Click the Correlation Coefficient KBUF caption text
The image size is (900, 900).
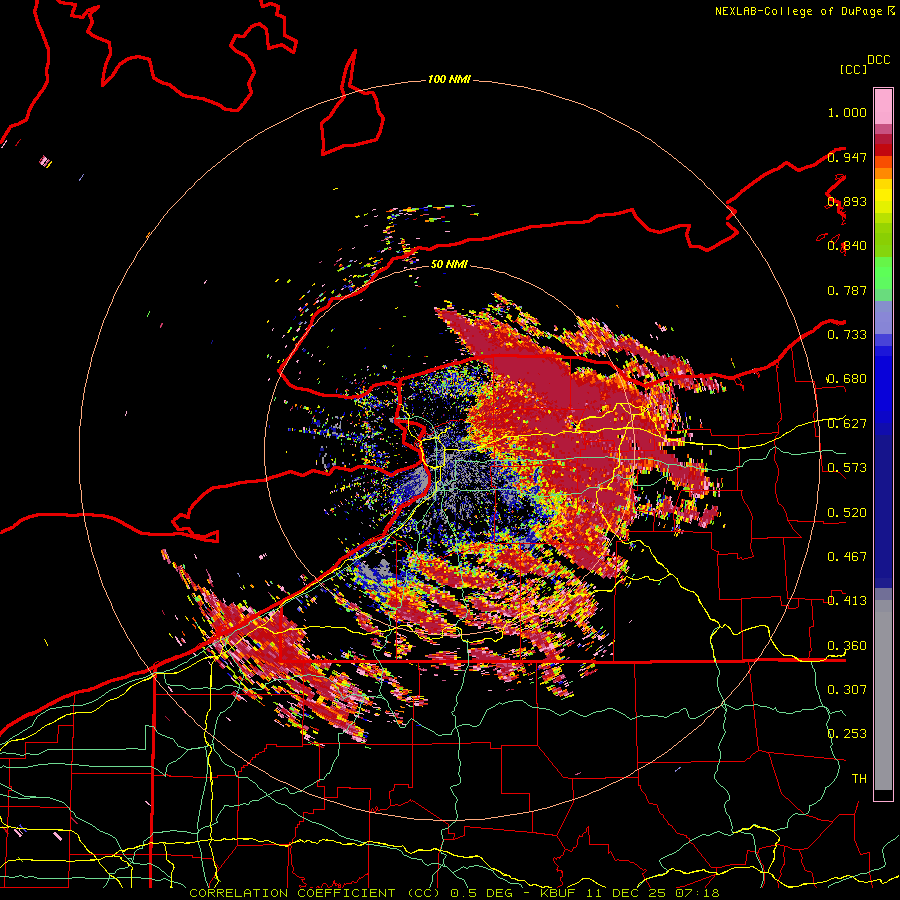tap(454, 893)
